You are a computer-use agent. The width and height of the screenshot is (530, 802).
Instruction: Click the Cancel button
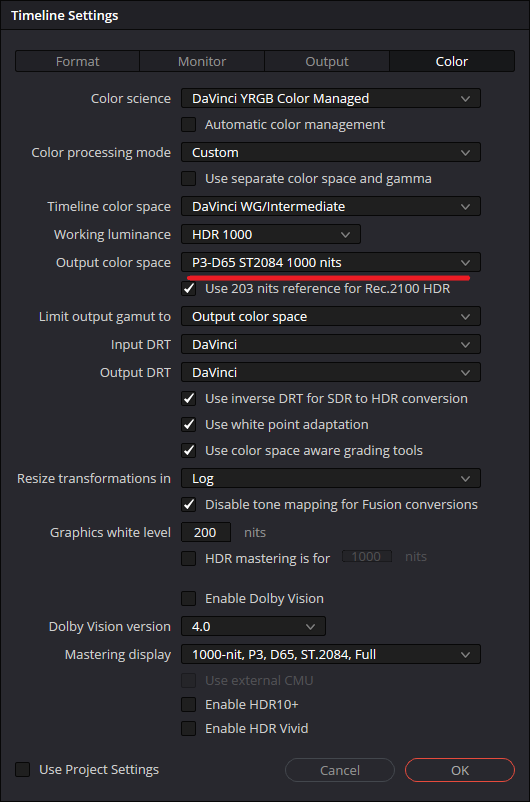point(340,770)
